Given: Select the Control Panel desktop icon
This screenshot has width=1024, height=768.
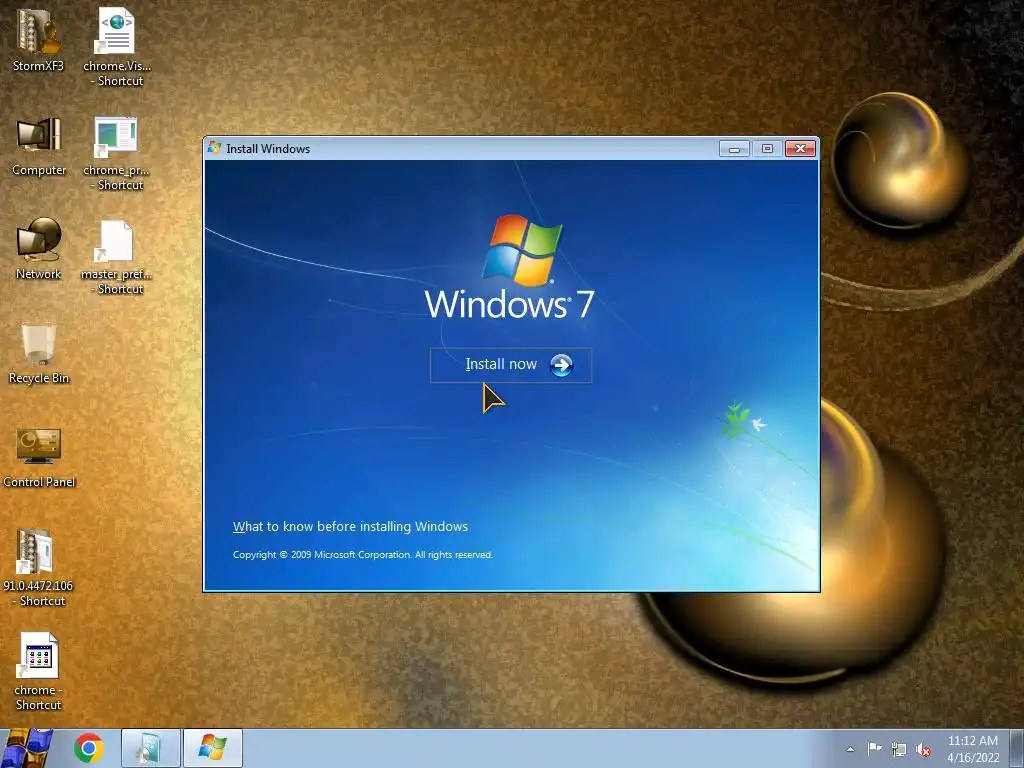Looking at the screenshot, I should pos(39,457).
